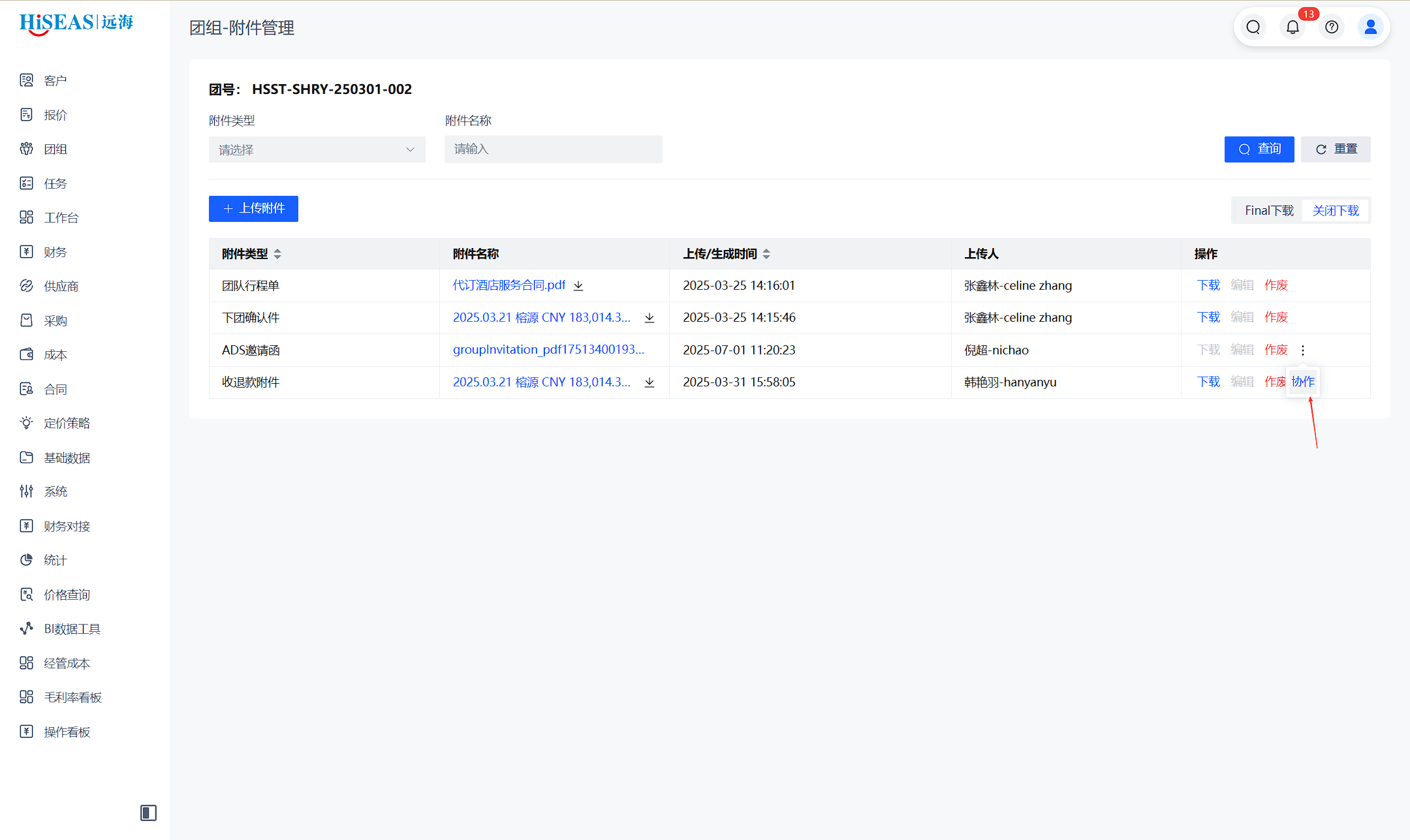Download icon in the 下团确认件 row
1410x840 pixels.
pos(650,318)
